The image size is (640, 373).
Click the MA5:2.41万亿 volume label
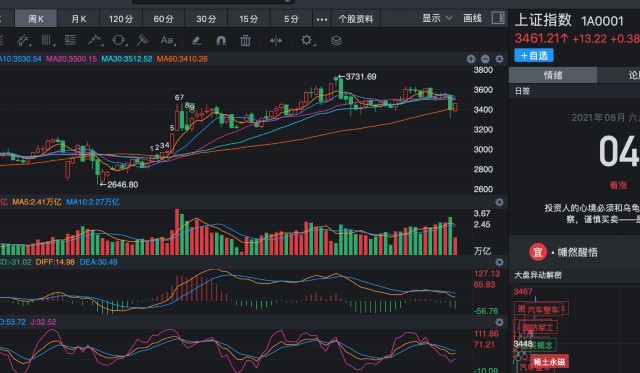(x=37, y=202)
